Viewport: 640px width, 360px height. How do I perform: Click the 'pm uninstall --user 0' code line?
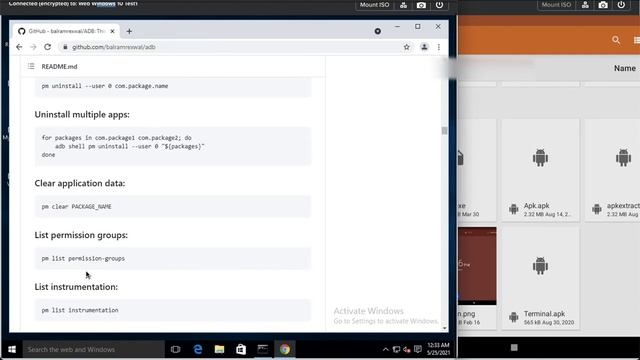click(105, 86)
